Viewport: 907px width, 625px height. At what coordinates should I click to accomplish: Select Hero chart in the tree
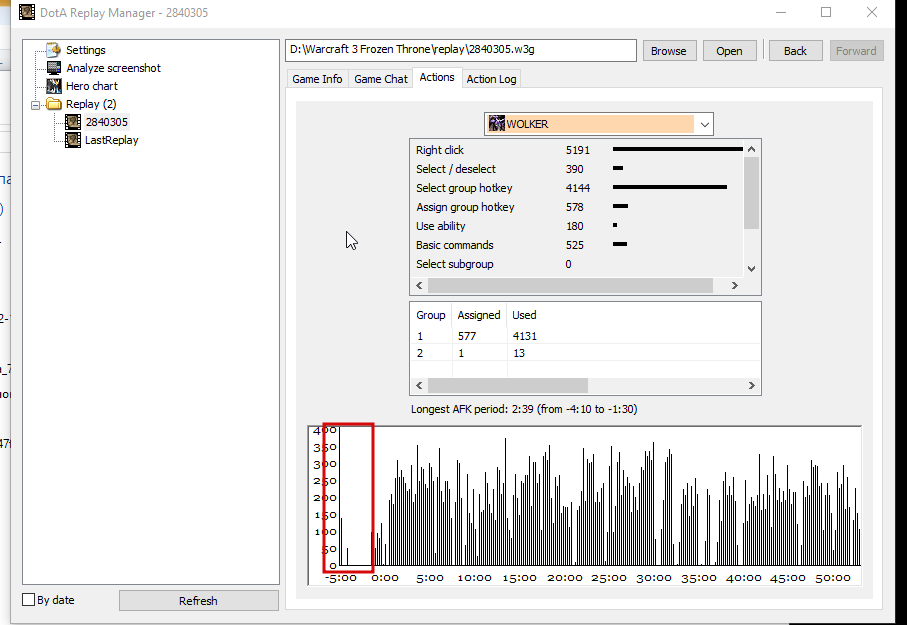[x=91, y=86]
